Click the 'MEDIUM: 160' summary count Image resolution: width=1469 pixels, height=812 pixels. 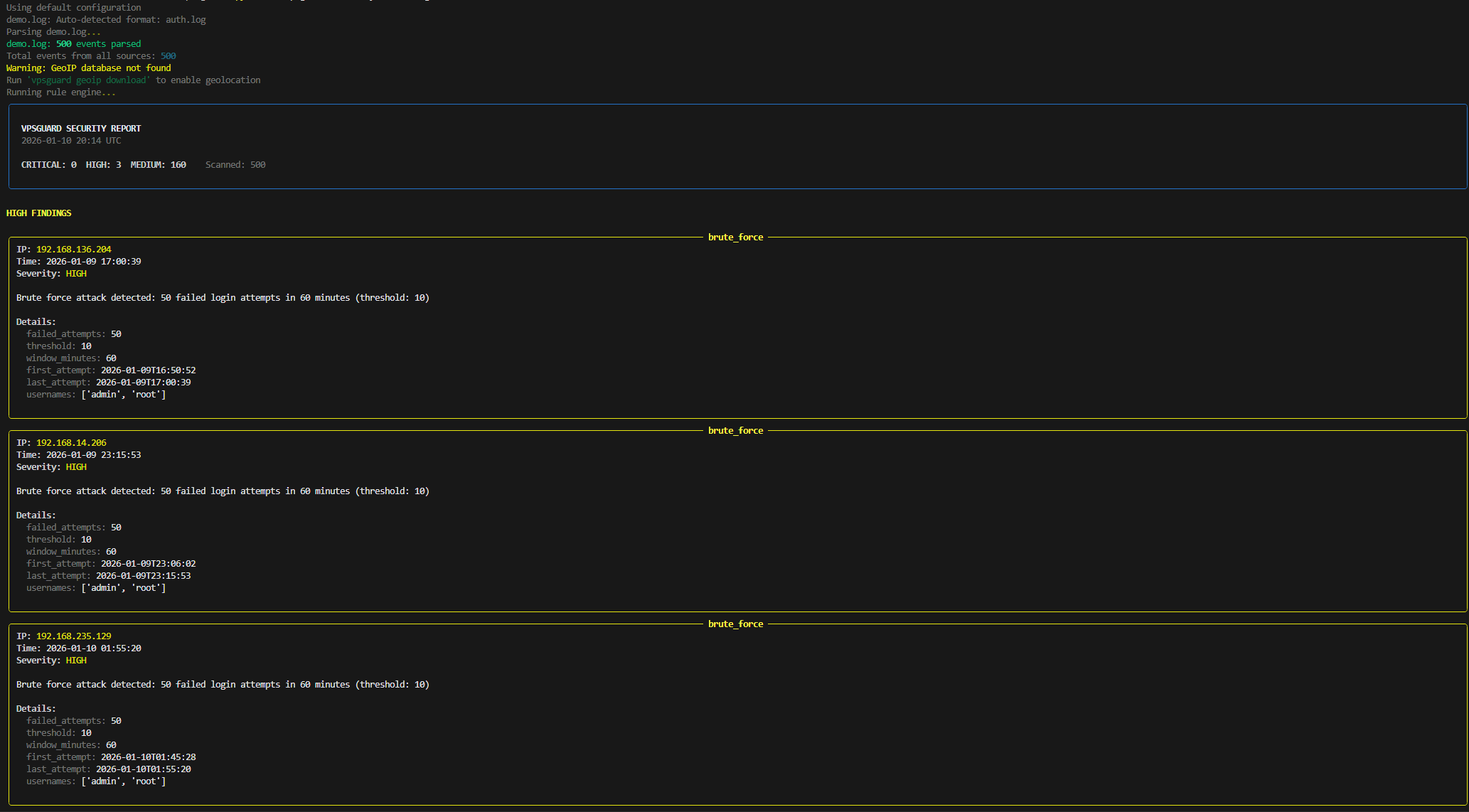[x=158, y=165]
